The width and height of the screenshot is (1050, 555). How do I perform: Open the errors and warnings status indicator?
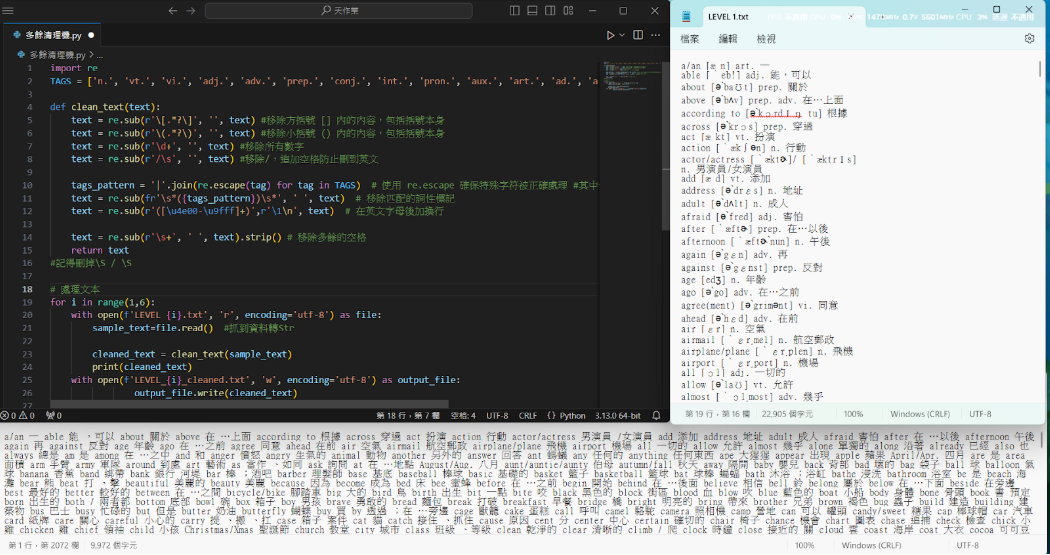pyautogui.click(x=18, y=416)
